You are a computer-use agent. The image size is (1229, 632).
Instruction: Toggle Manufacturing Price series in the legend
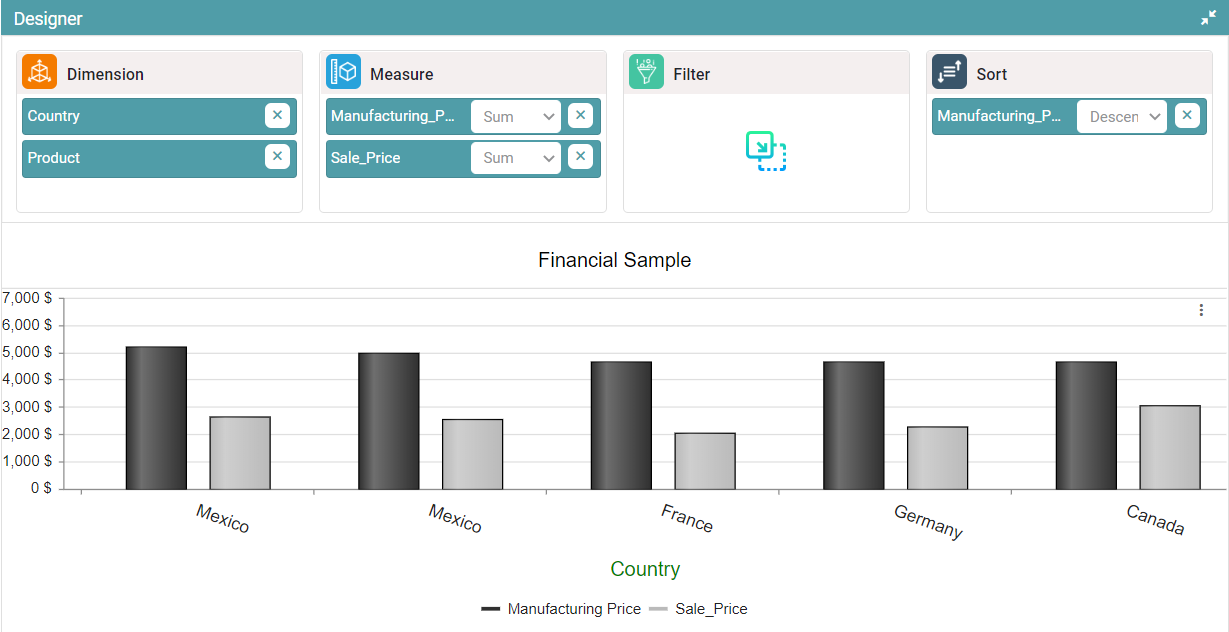click(562, 609)
